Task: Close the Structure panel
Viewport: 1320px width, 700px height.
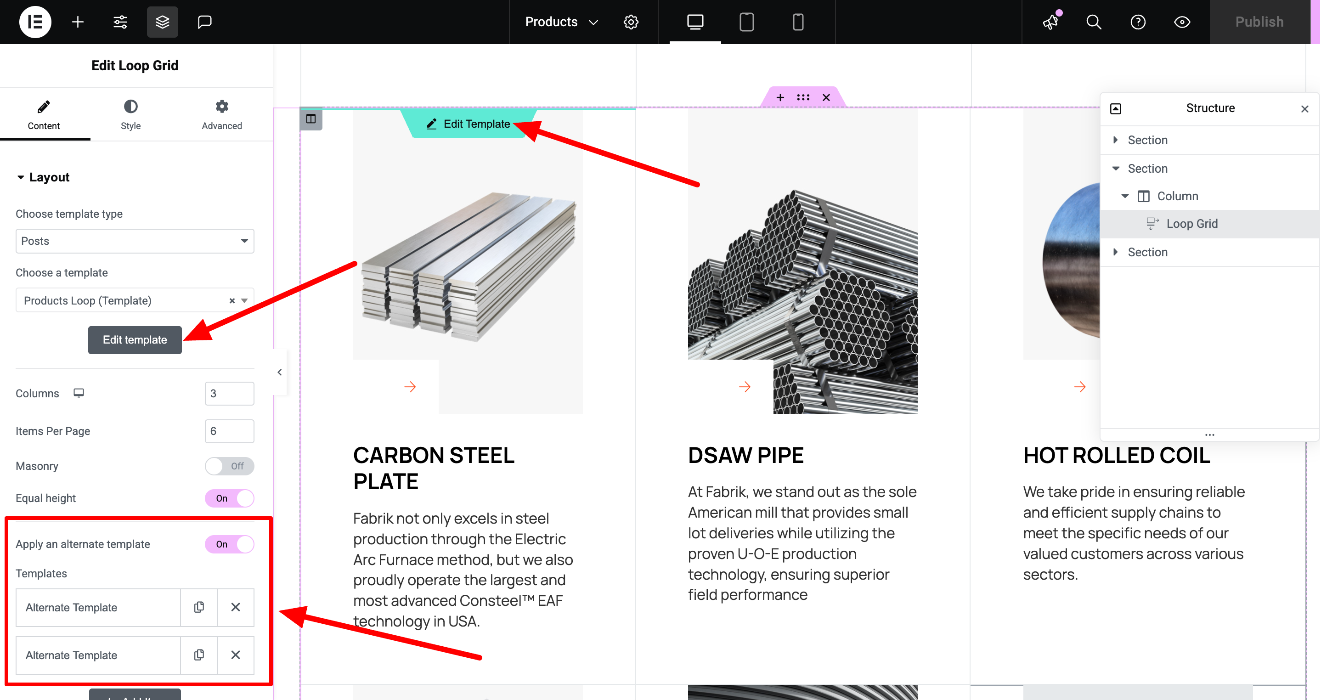Action: tap(1304, 109)
